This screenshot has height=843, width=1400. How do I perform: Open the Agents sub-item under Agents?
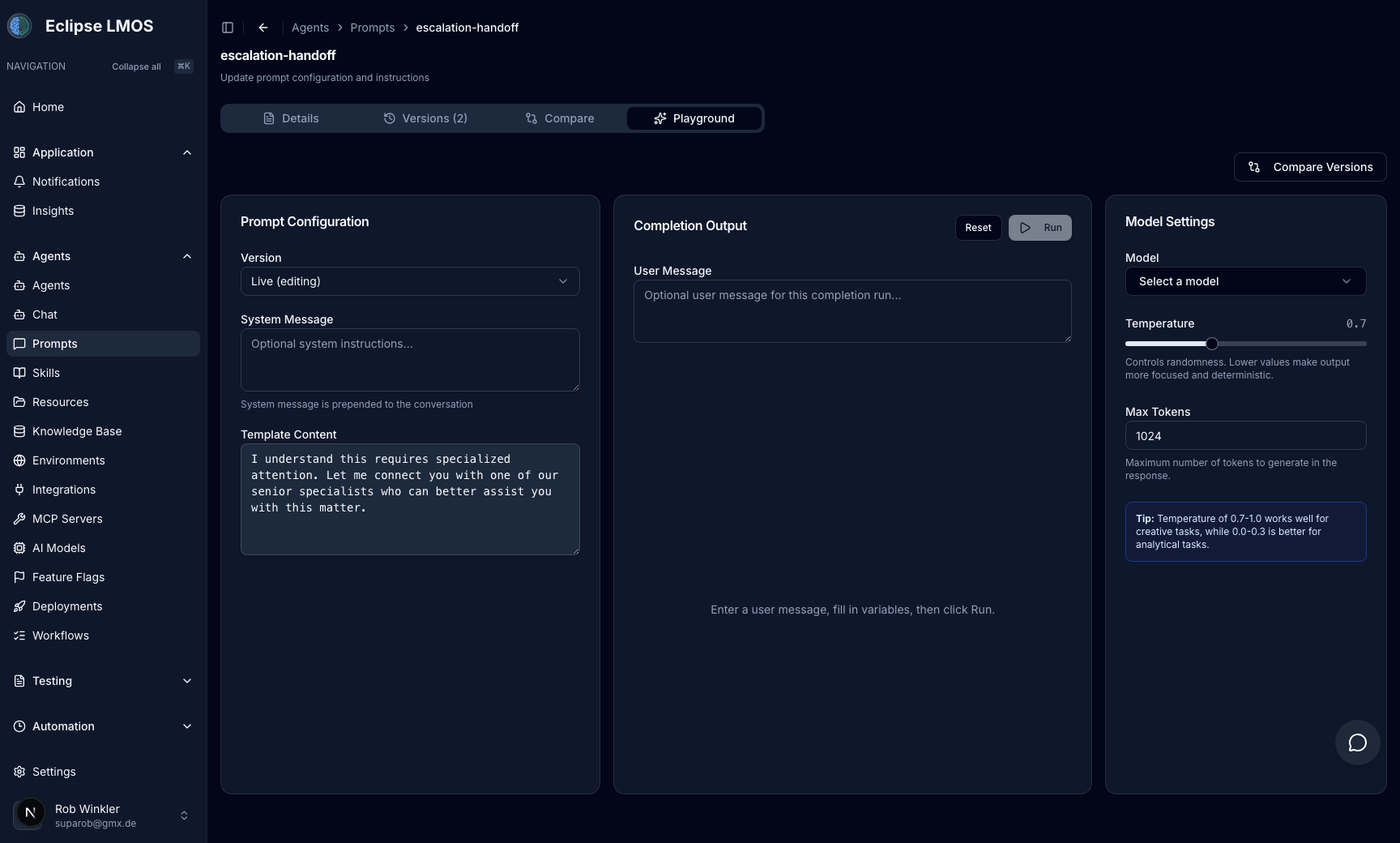click(x=103, y=285)
